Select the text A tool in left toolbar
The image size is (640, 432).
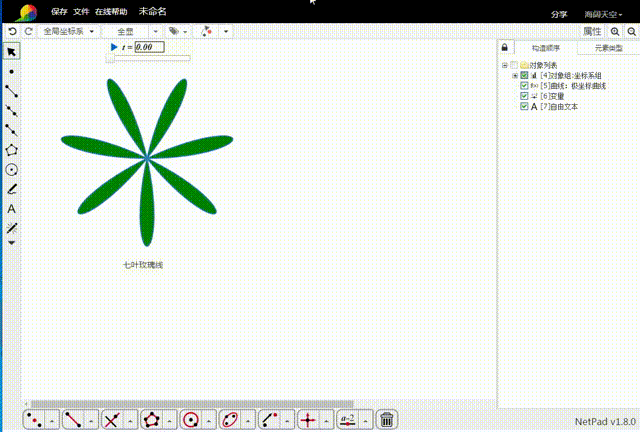tap(11, 209)
